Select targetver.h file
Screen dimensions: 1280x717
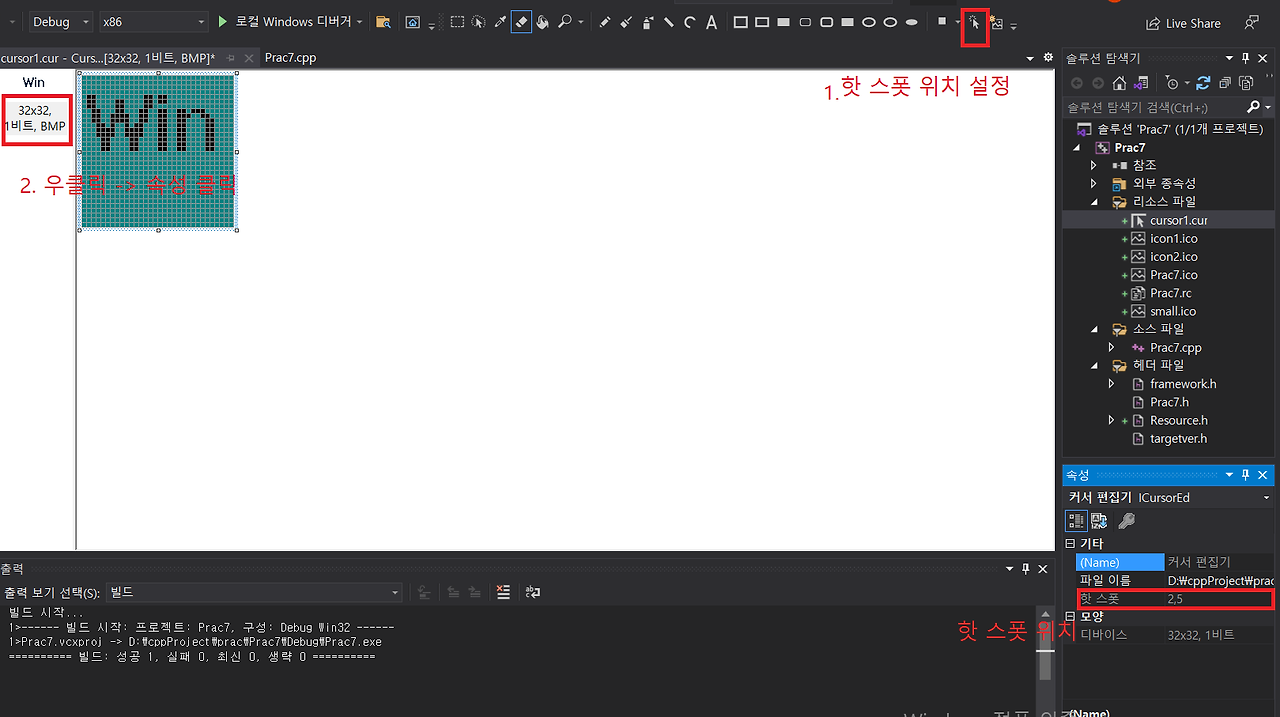tap(1178, 438)
